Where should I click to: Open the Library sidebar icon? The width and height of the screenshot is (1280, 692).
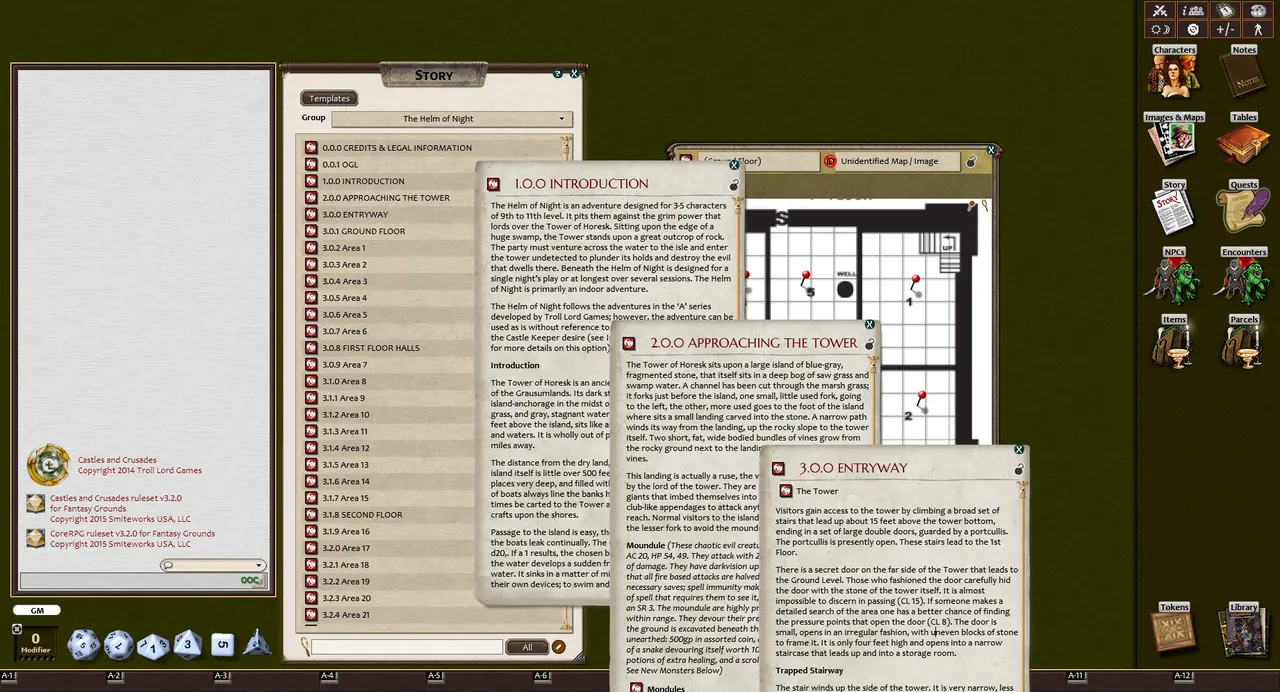coord(1243,630)
